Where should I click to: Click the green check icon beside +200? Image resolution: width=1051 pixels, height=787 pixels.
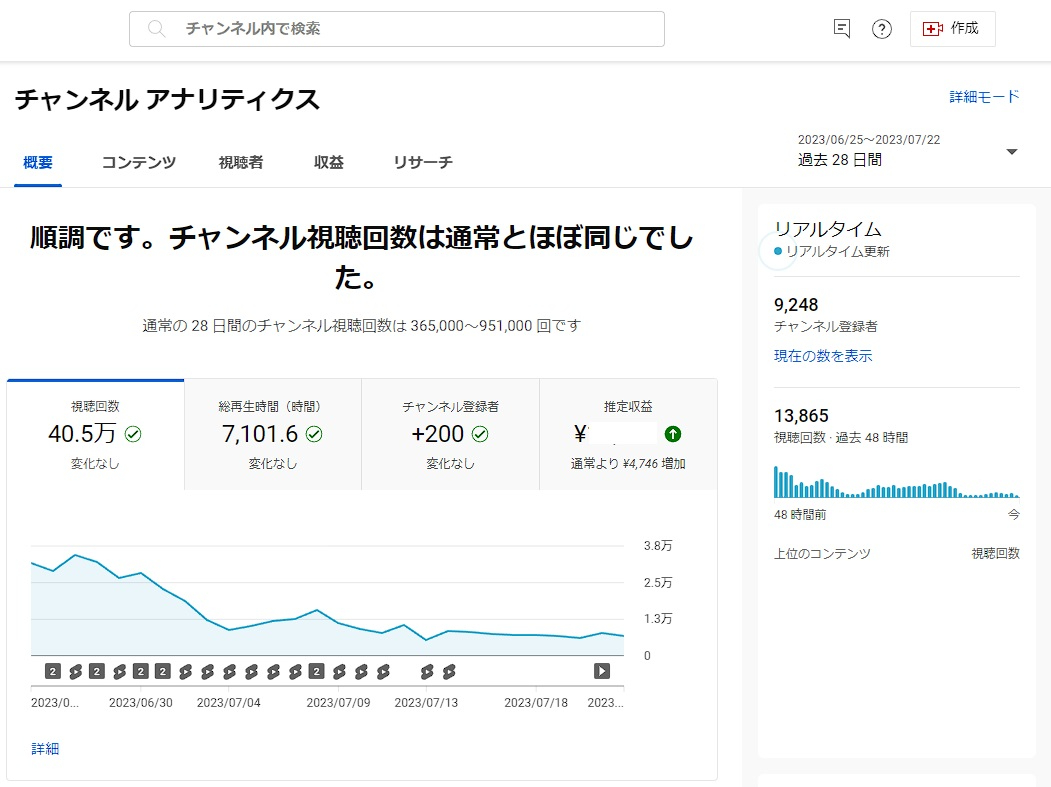[x=480, y=434]
